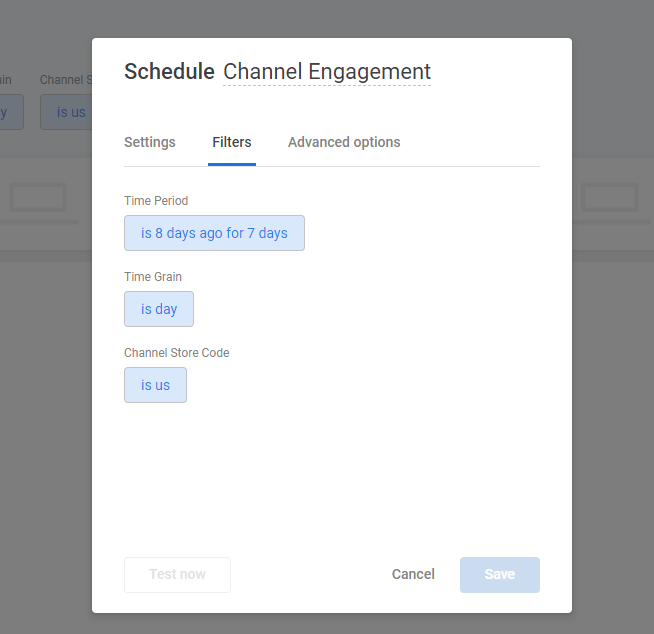Click the 'is us' filter in background dashboard
The width and height of the screenshot is (654, 634).
pos(66,112)
